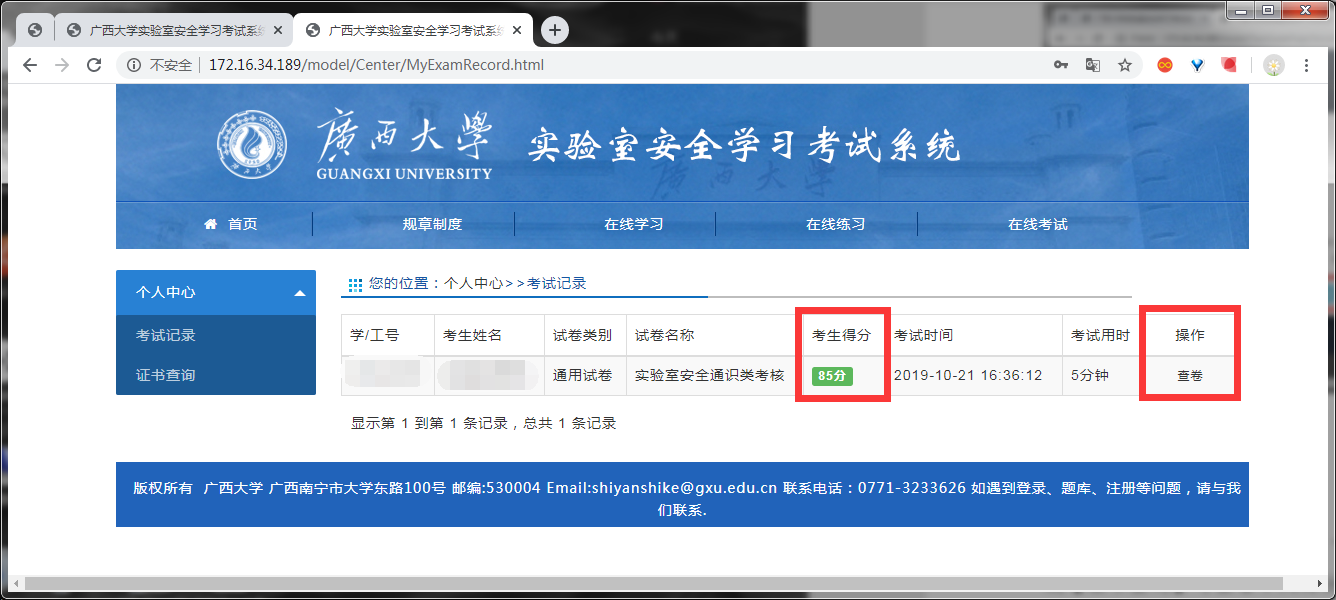Click the Guangxi University round logo
The image size is (1336, 600).
click(252, 147)
